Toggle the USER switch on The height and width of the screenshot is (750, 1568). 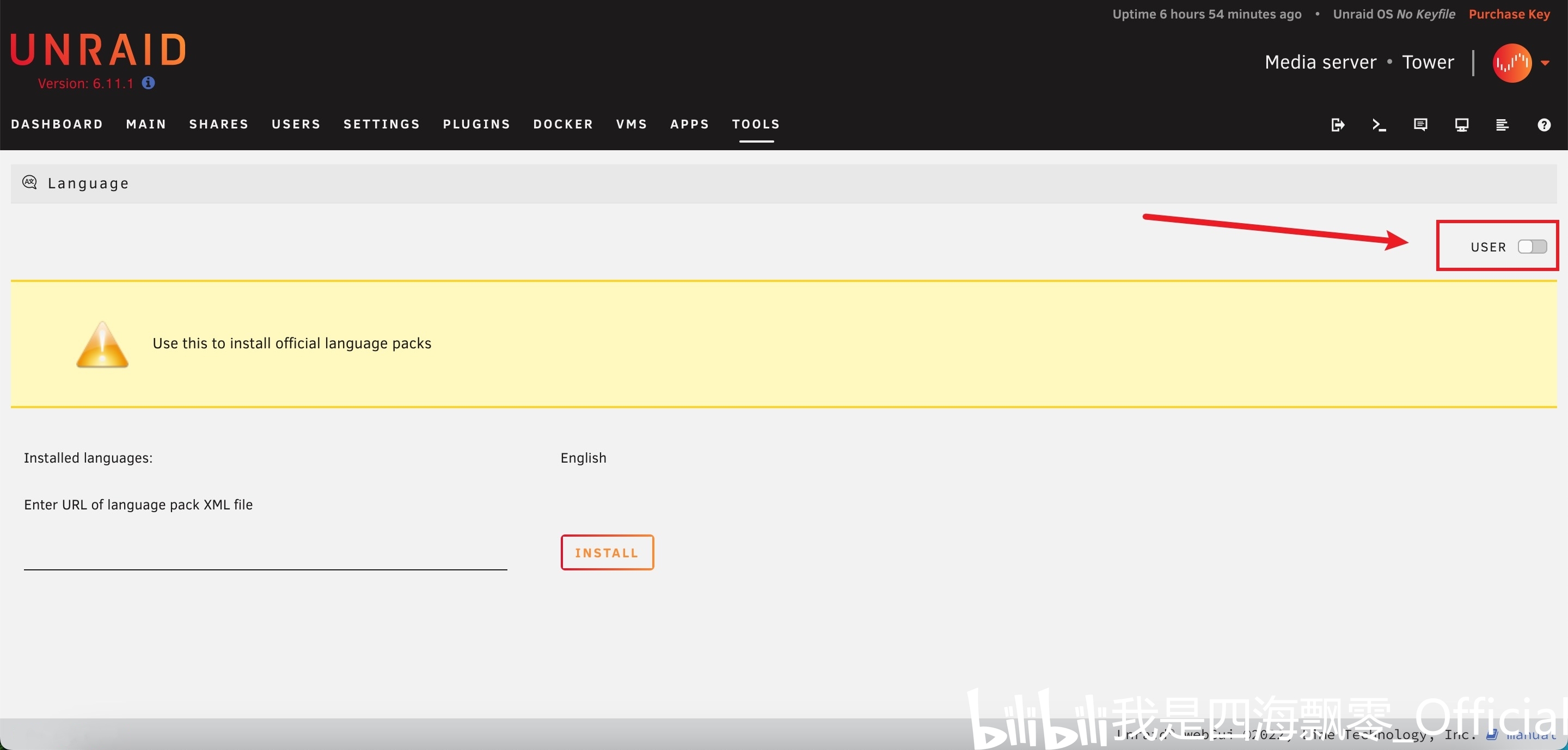point(1532,247)
